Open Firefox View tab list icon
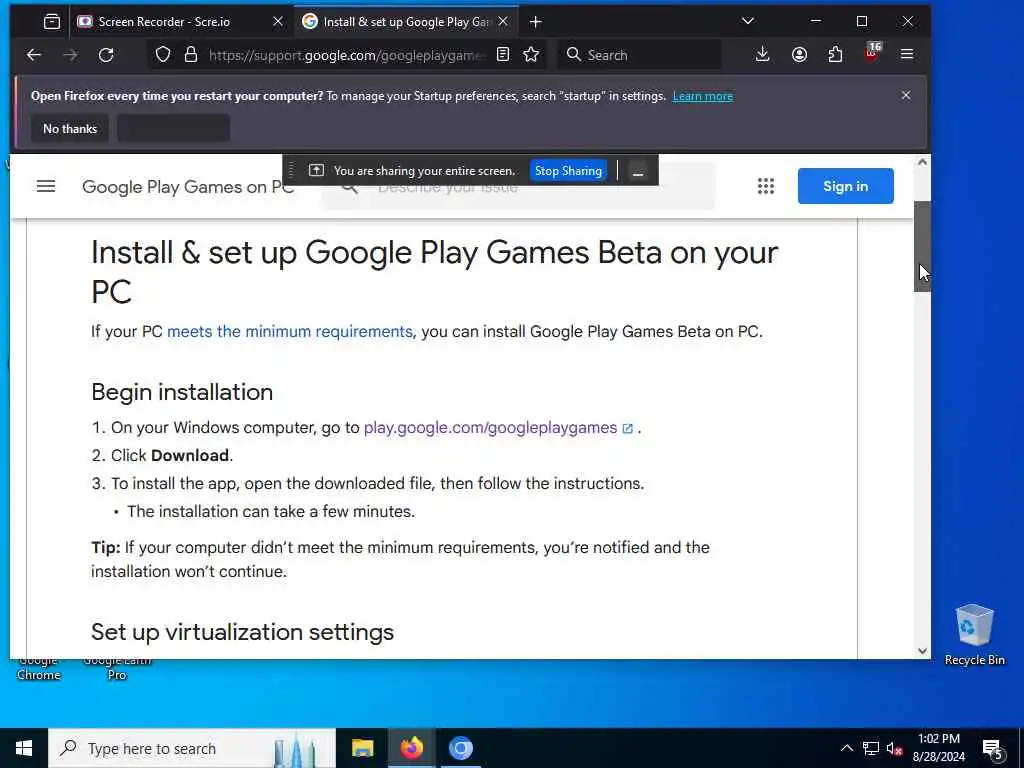Viewport: 1024px width, 768px height. (52, 22)
